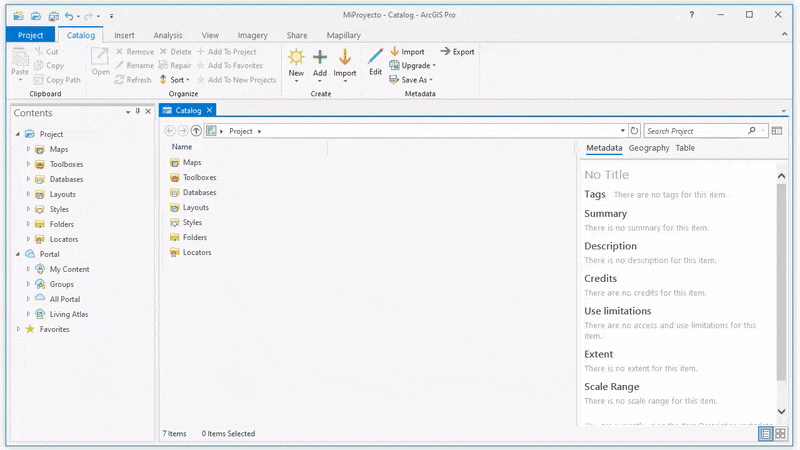
Task: Click the Remove button
Action: (x=135, y=52)
